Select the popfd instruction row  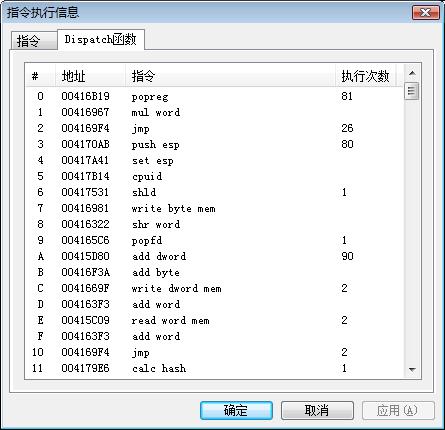214,240
